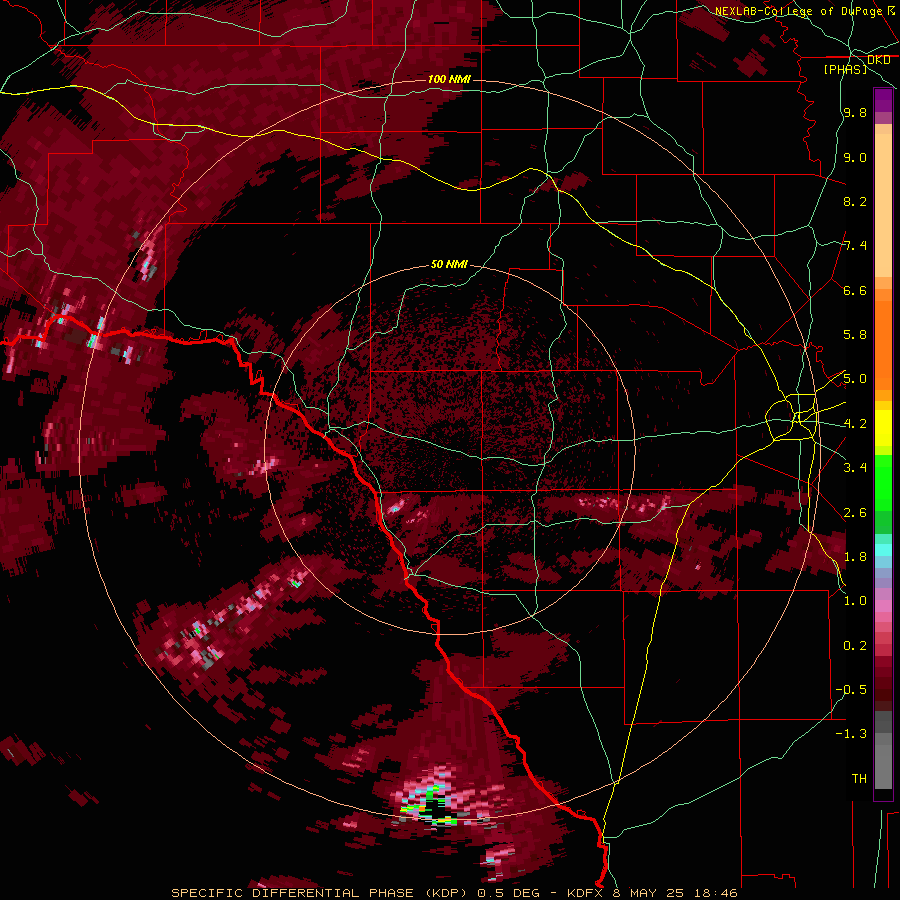
Task: Click the TH threshold label on scale
Action: 859,779
